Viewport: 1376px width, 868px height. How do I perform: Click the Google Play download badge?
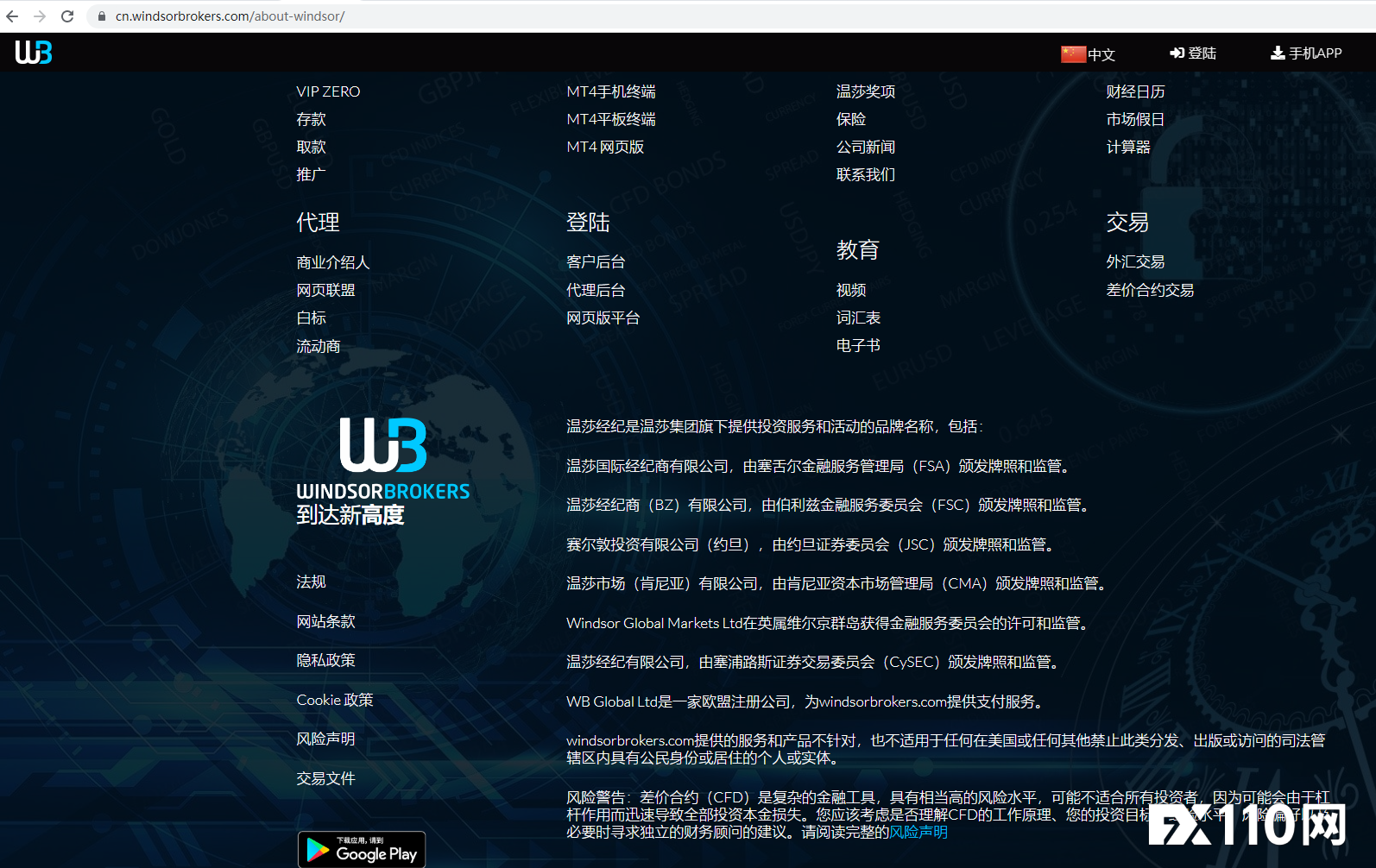362,850
